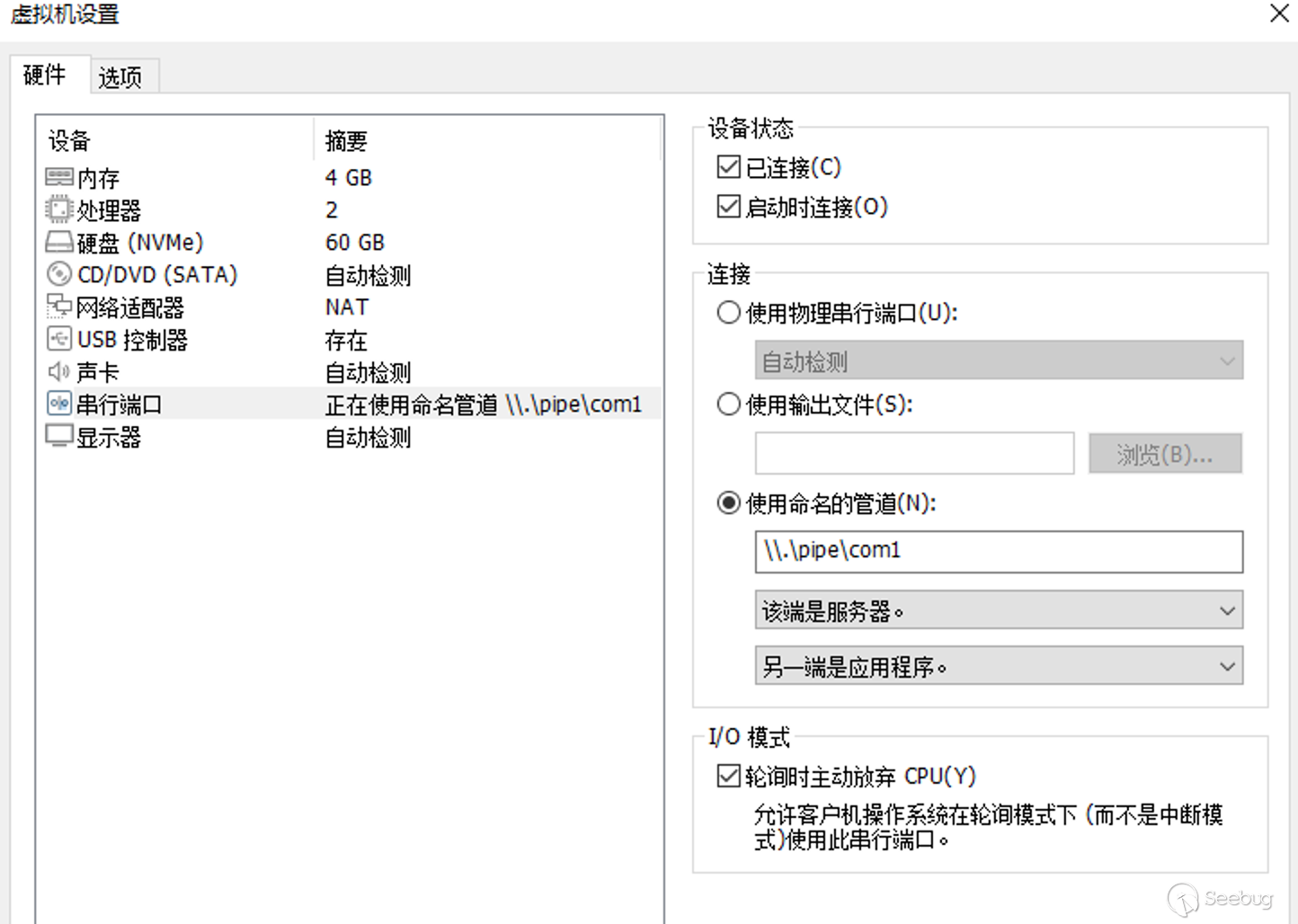Click the CD/DVD (SATA) disc icon
This screenshot has height=924, width=1298.
(x=59, y=274)
